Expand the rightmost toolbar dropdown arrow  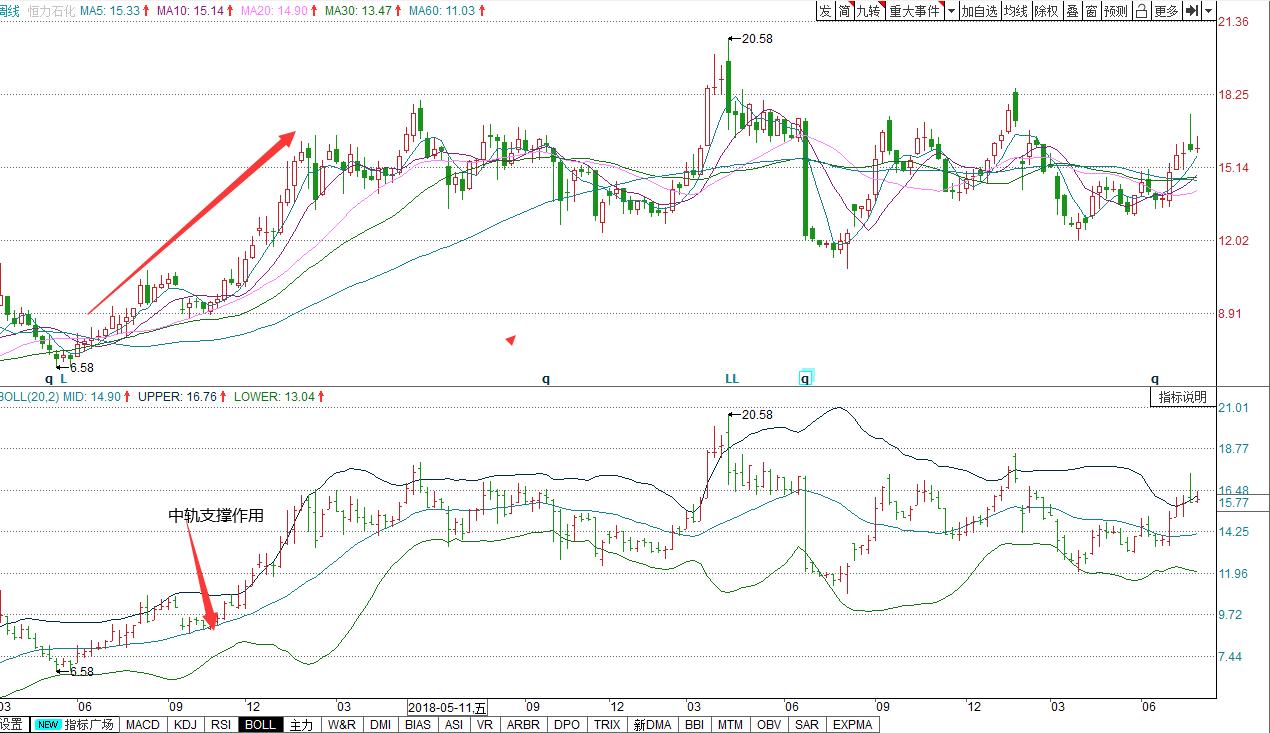point(1209,11)
